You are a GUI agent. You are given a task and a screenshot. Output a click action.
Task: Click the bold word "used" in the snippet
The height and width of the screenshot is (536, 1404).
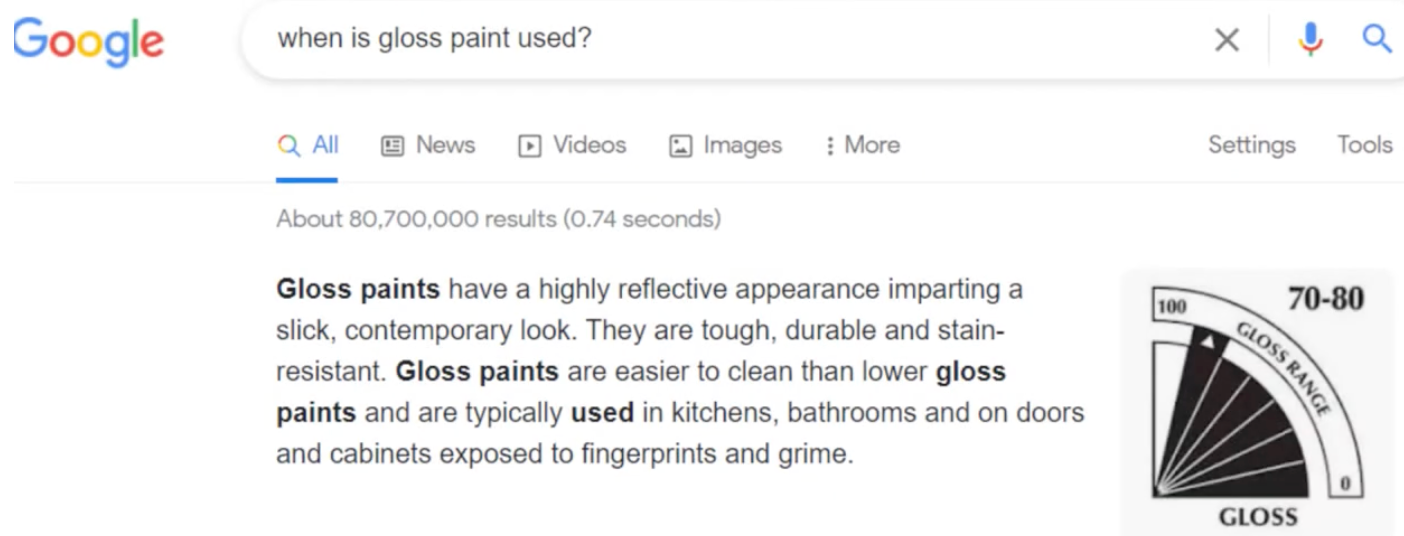click(602, 412)
